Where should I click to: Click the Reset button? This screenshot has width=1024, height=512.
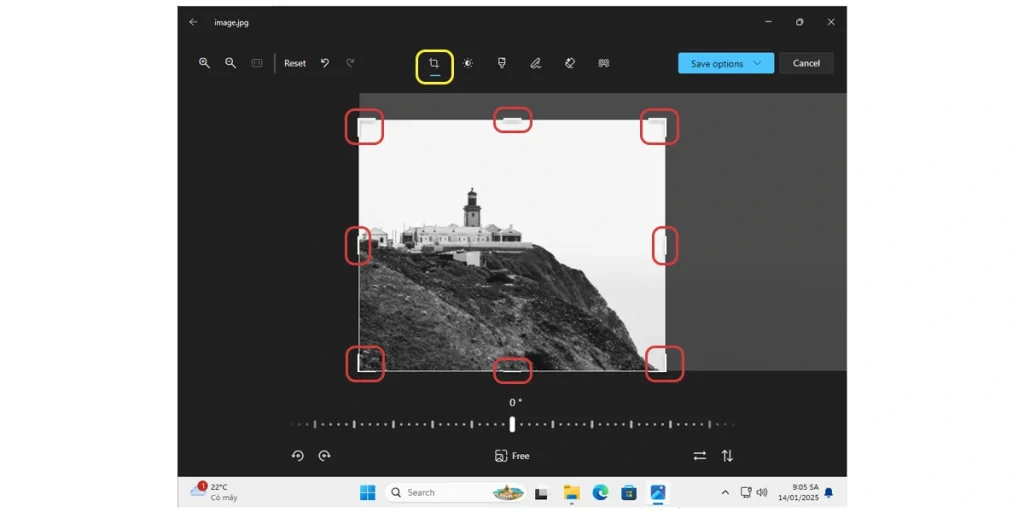(x=295, y=63)
